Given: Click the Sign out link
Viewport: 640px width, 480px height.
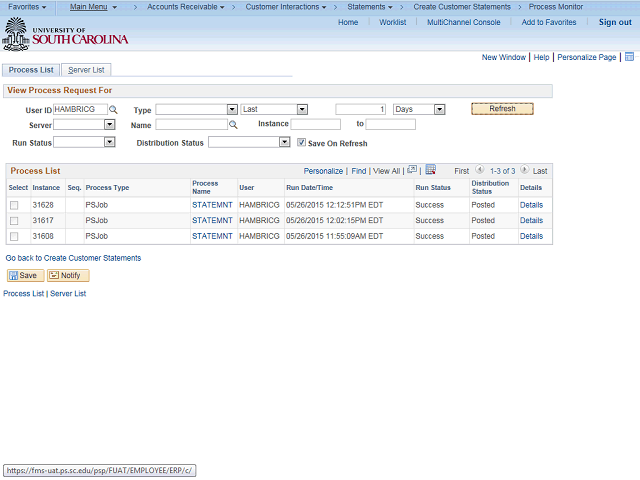Looking at the screenshot, I should 615,22.
